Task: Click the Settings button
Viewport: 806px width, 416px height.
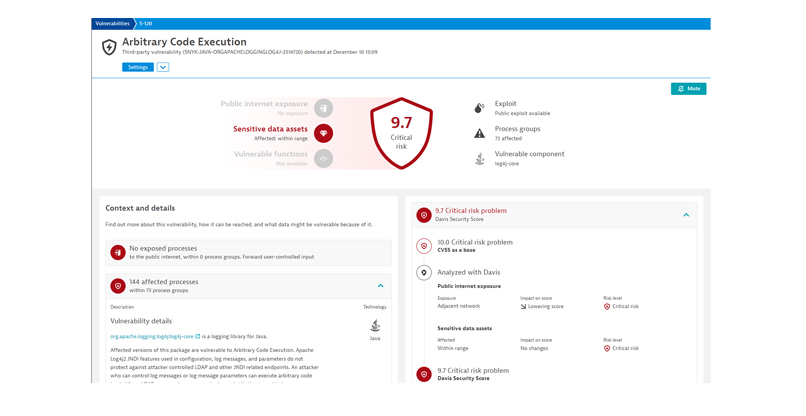Action: 138,67
